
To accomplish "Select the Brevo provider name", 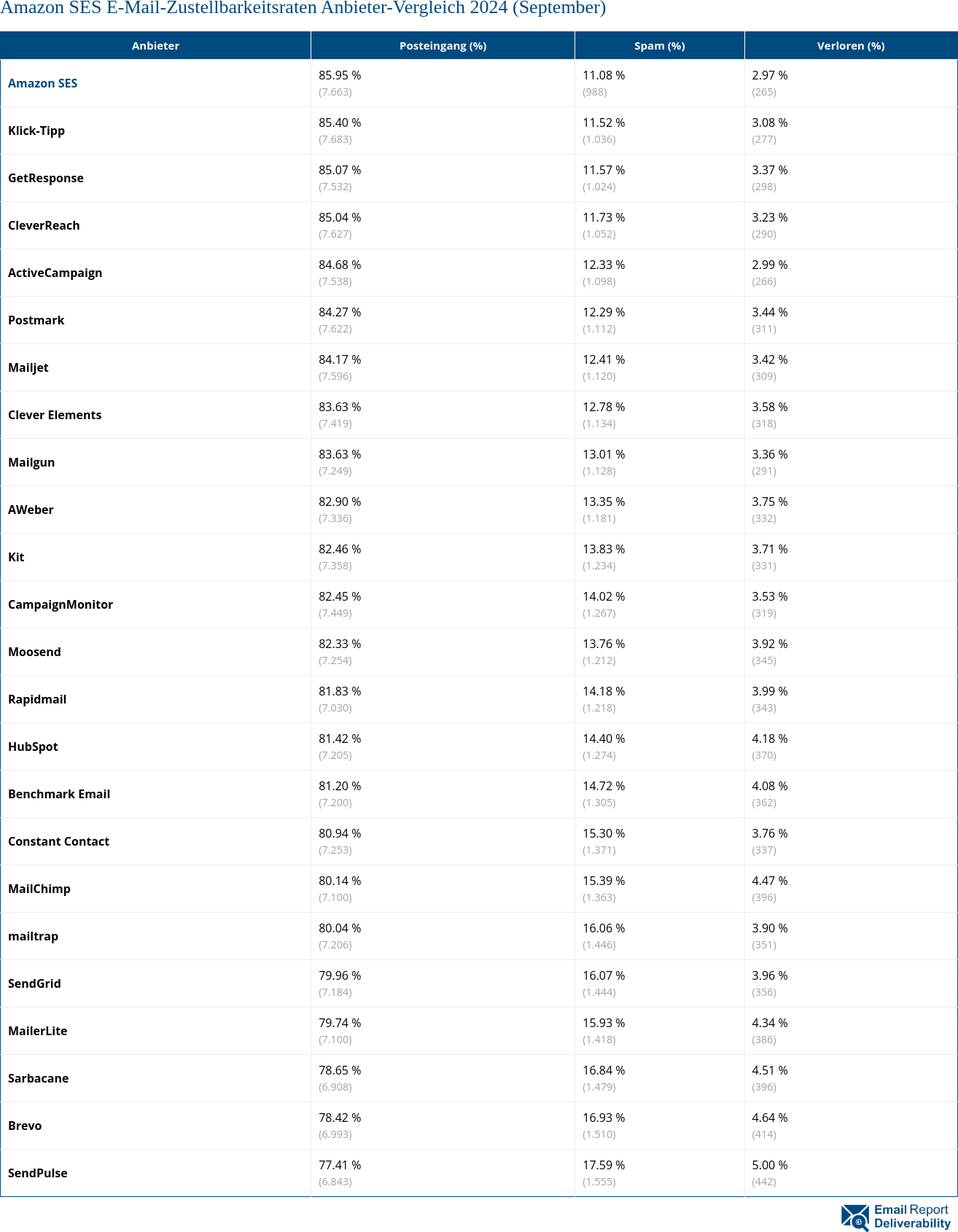I will (x=25, y=1126).
